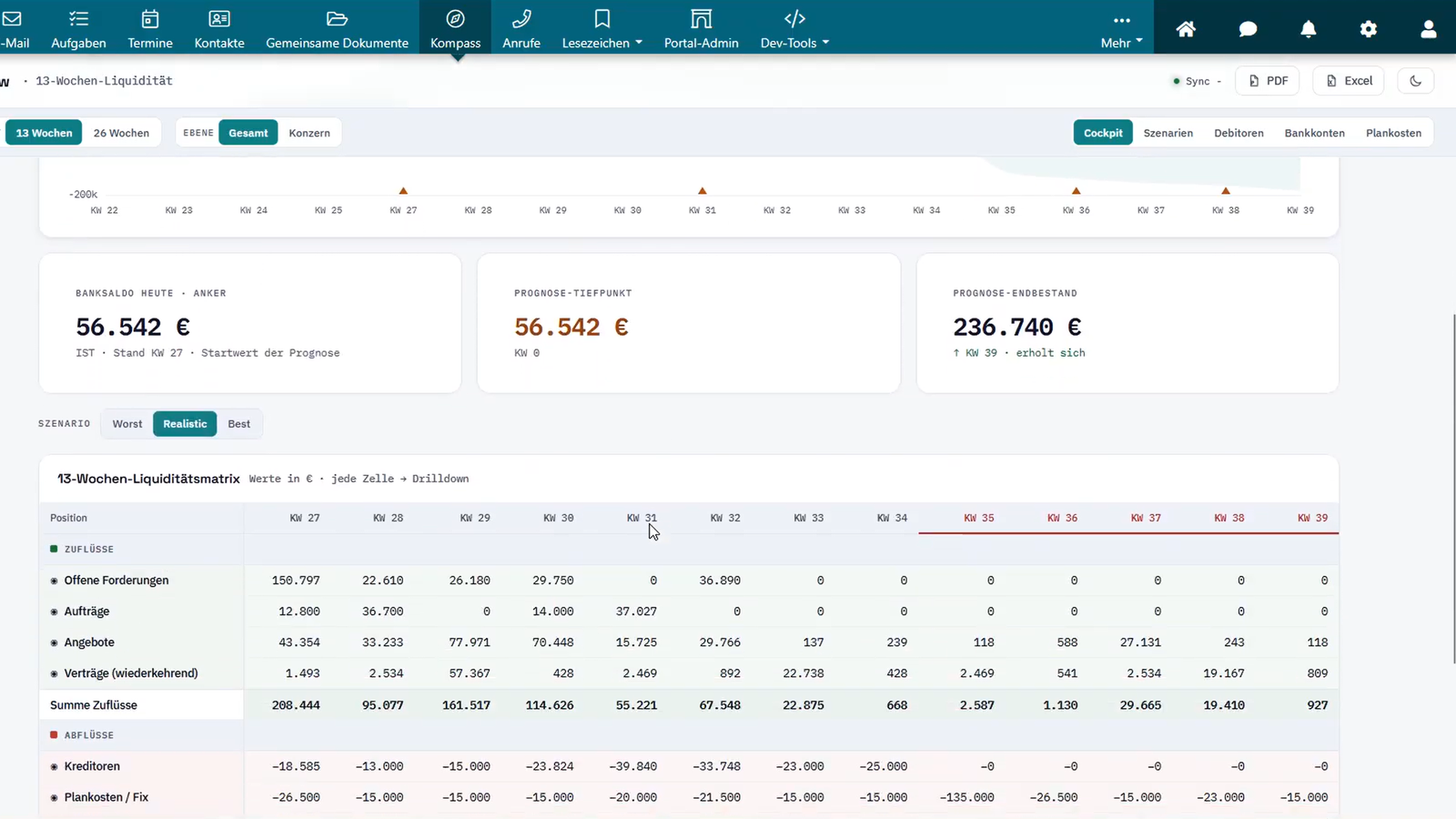Open settings gear
This screenshot has height=819, width=1456.
point(1369,29)
